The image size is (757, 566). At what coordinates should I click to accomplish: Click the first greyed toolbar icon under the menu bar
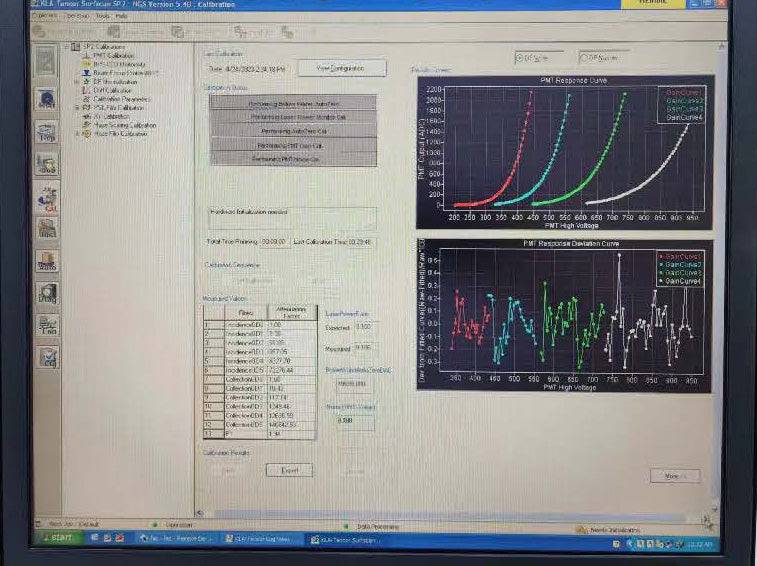click(40, 32)
